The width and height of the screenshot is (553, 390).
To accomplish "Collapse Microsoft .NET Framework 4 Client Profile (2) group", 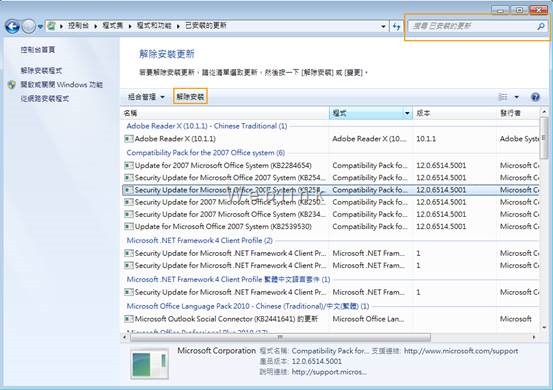I will [x=199, y=240].
